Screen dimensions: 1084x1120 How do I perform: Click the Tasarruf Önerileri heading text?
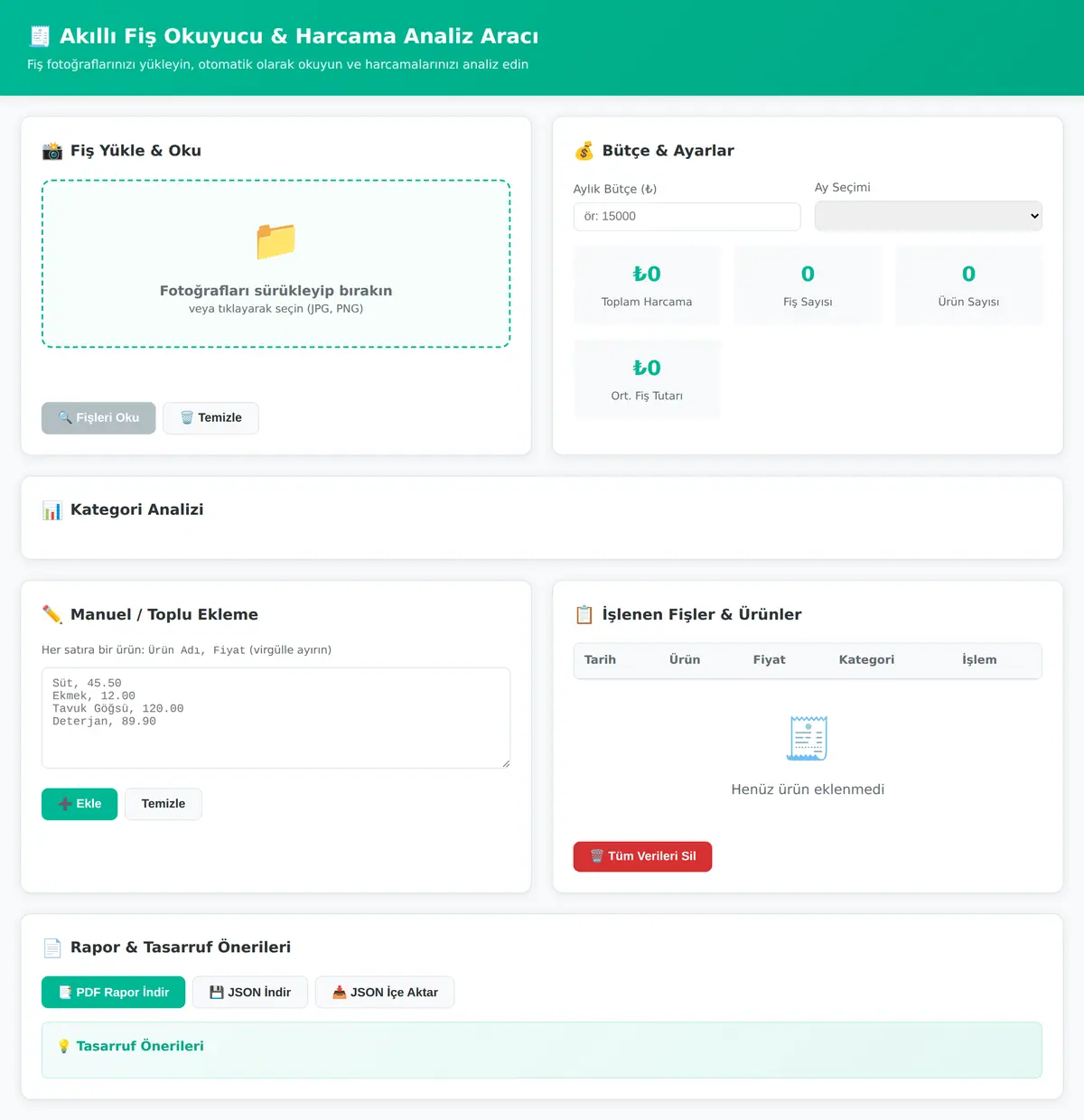click(x=140, y=1046)
